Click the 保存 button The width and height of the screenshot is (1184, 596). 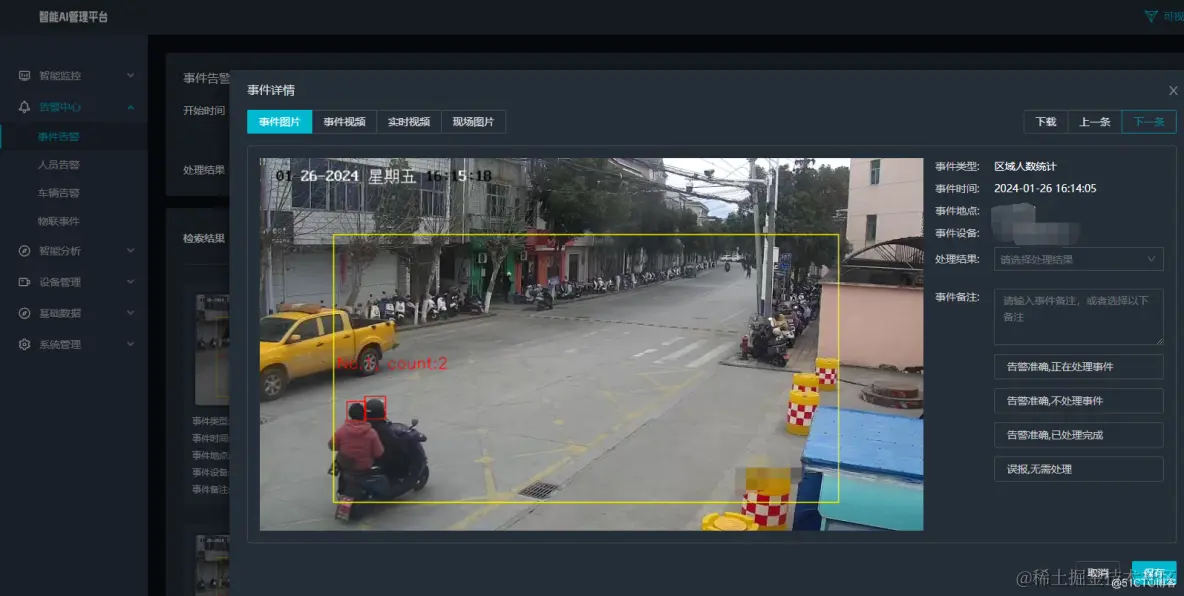pos(1154,573)
